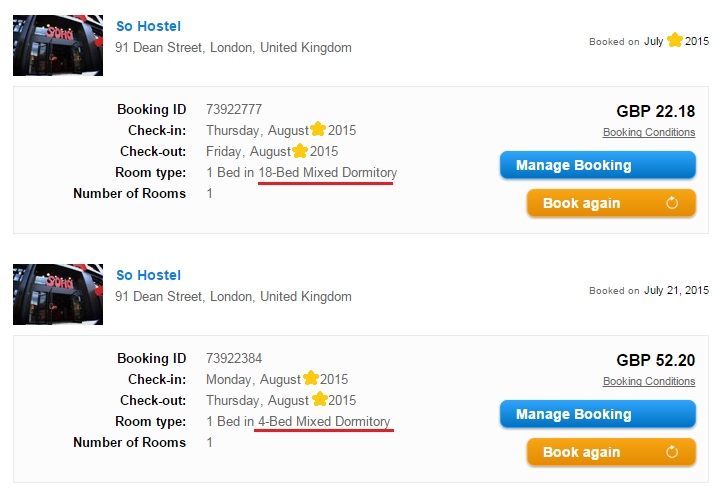Click the 18-Bed Mixed Dormitory room type text

(327, 173)
